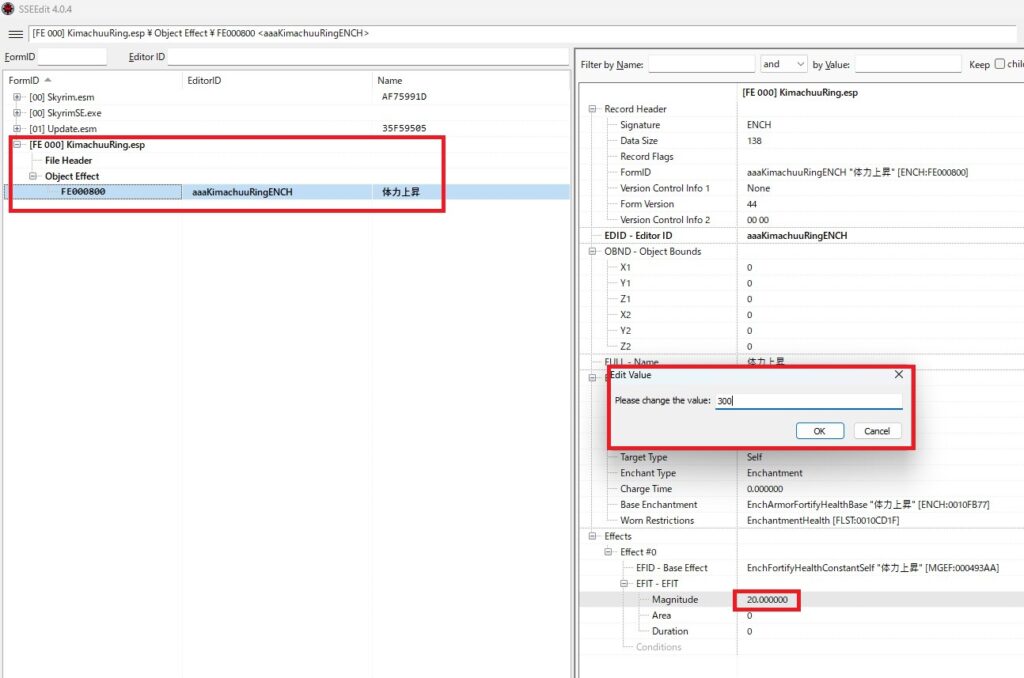Expand the Update.esm plugin node
1024x678 pixels.
(x=17, y=129)
